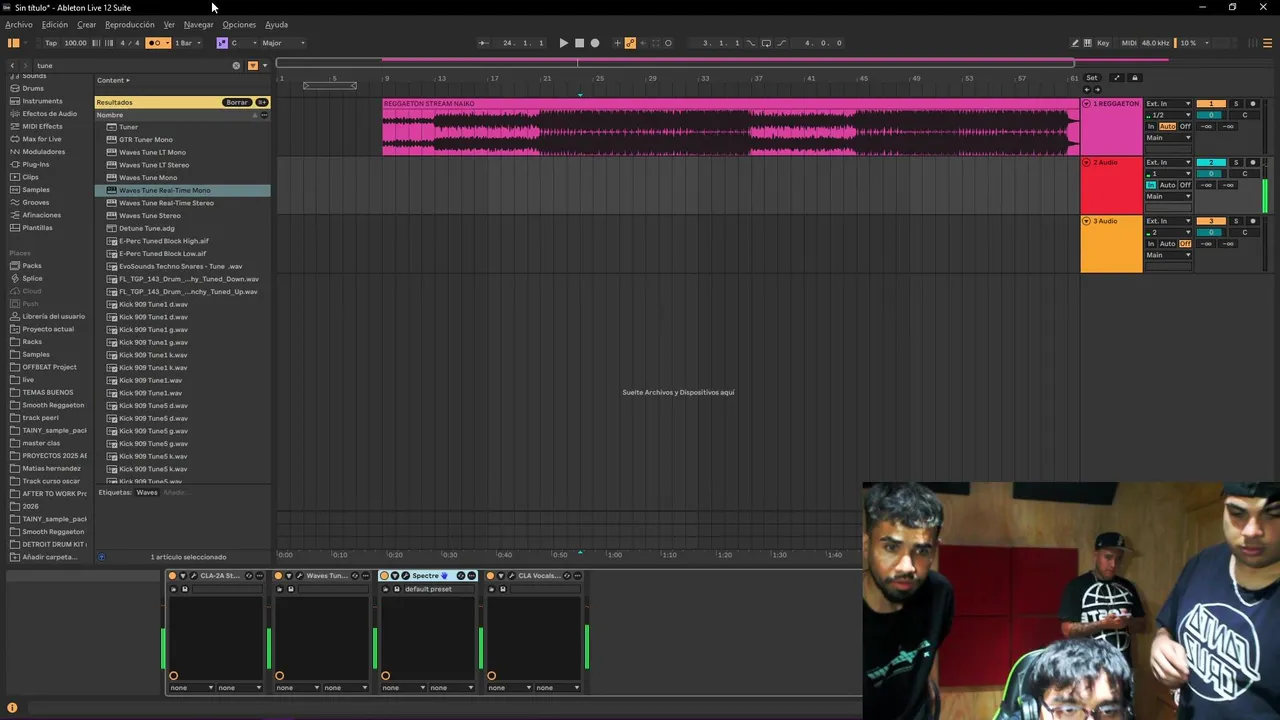Select Efectos de Audio category
1280x720 pixels.
[49, 114]
